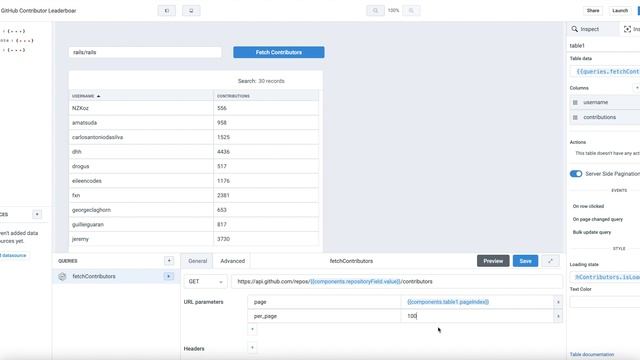640x360 pixels.
Task: Open the GET method dropdown
Action: [x=205, y=282]
